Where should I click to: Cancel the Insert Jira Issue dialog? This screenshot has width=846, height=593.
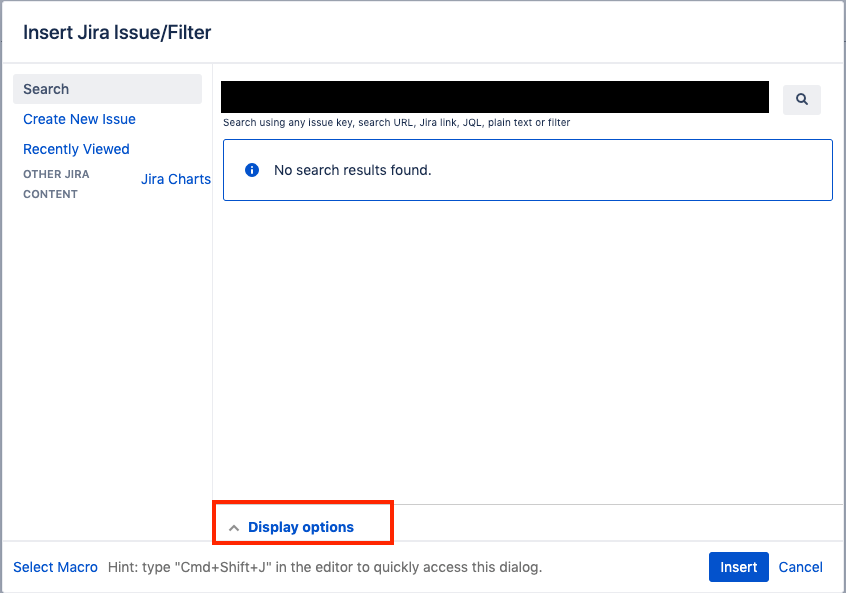click(800, 567)
